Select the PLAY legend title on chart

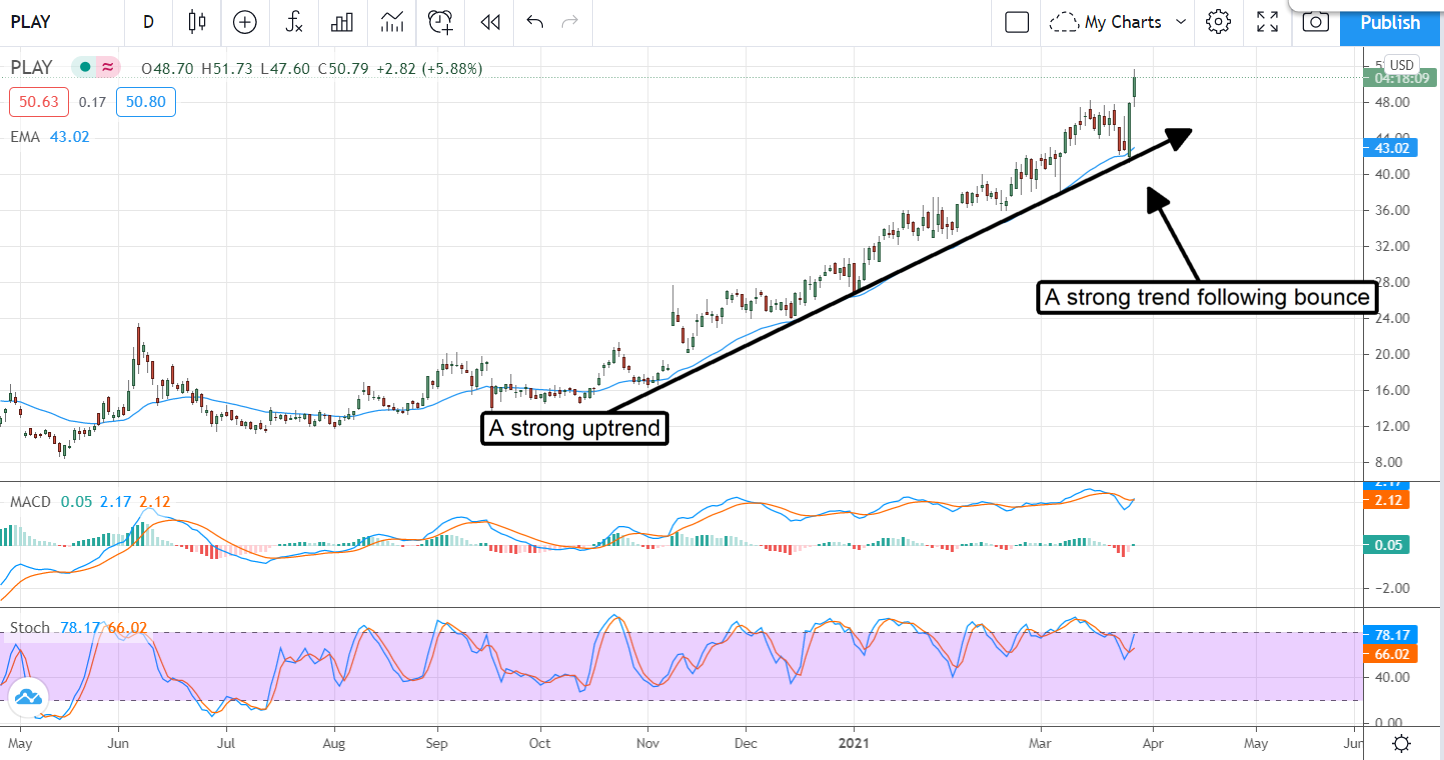point(31,68)
